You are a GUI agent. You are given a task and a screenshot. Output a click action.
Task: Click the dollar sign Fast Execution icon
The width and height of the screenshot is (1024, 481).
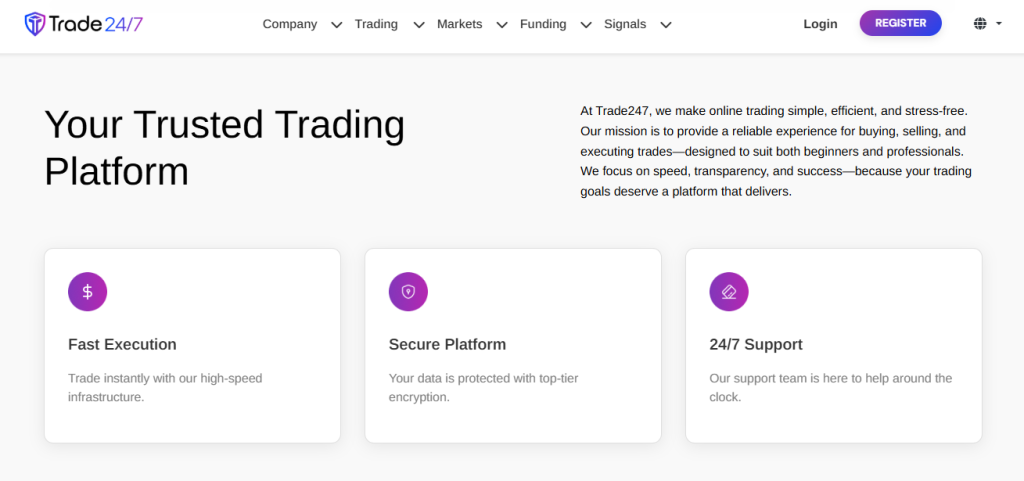pos(88,292)
